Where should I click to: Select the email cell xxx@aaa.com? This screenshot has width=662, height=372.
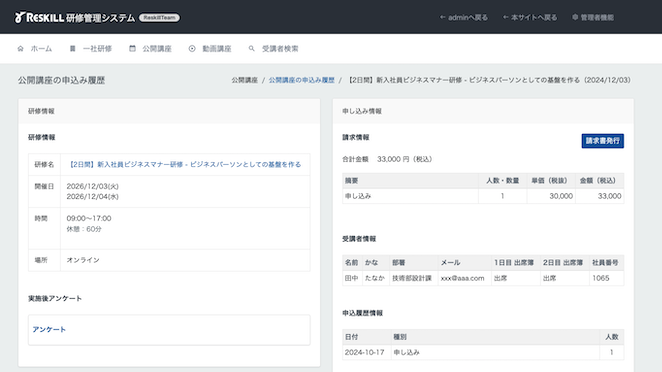tap(462, 278)
